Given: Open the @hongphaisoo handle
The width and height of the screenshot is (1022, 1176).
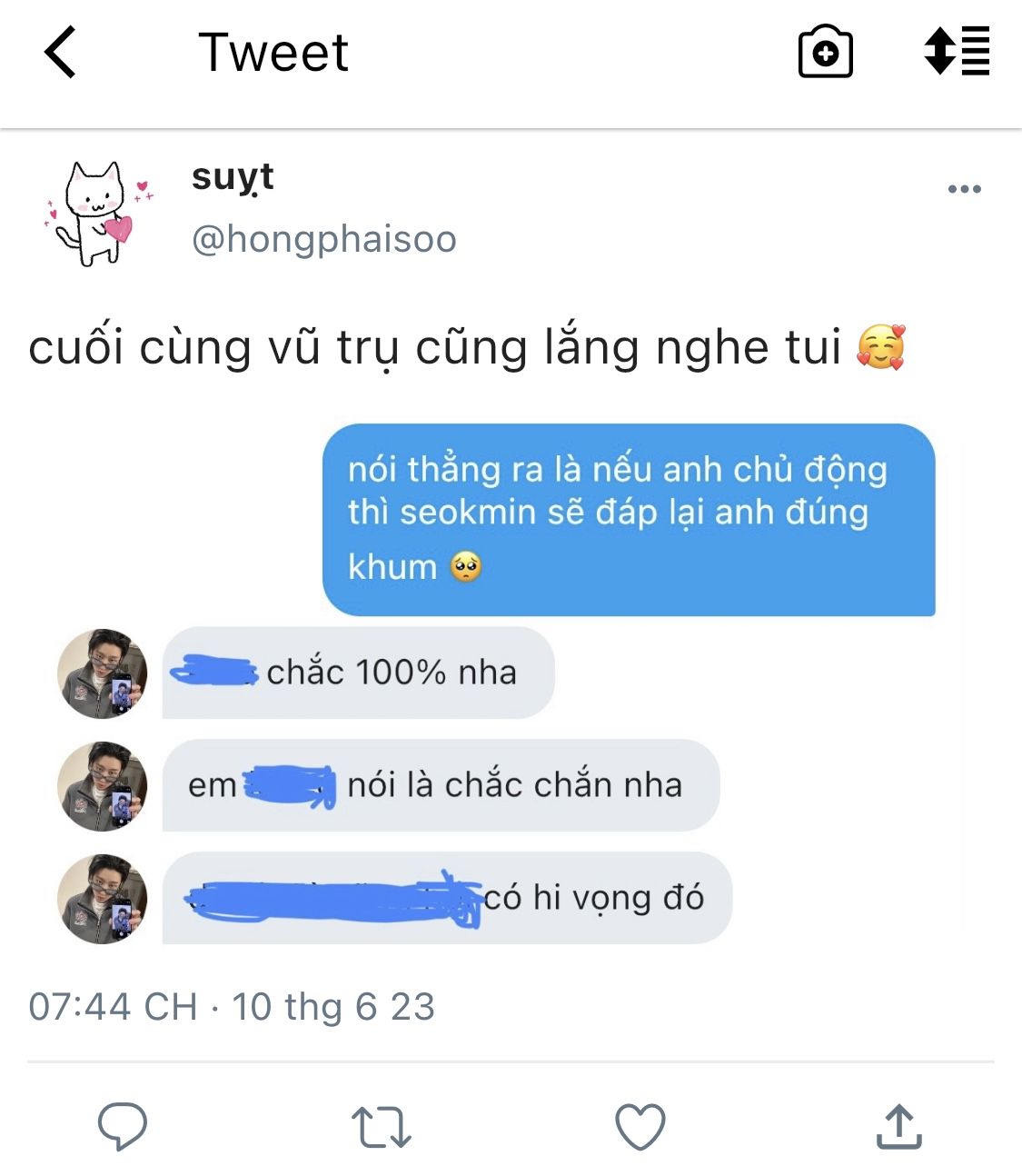Looking at the screenshot, I should [324, 239].
